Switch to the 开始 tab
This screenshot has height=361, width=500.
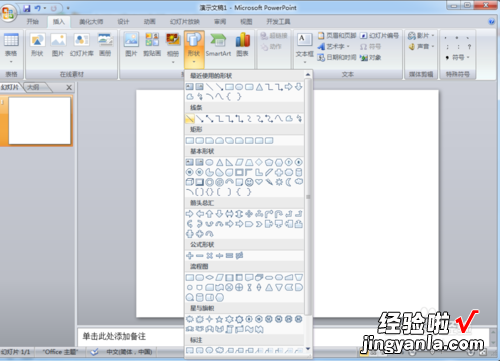[33, 22]
